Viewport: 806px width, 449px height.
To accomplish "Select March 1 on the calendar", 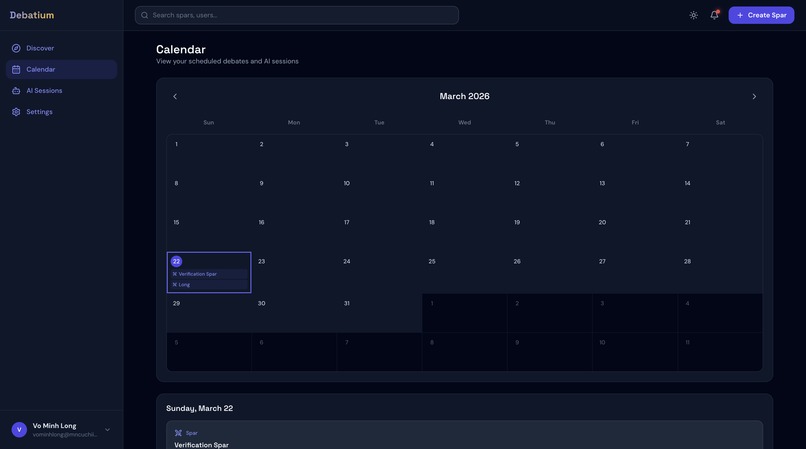I will click(x=209, y=154).
